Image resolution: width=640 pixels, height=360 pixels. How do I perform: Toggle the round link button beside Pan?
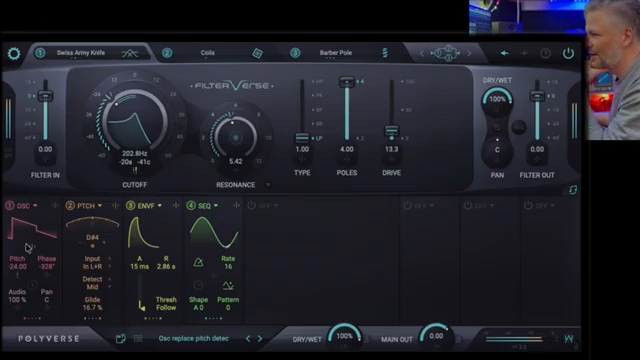pos(519,127)
